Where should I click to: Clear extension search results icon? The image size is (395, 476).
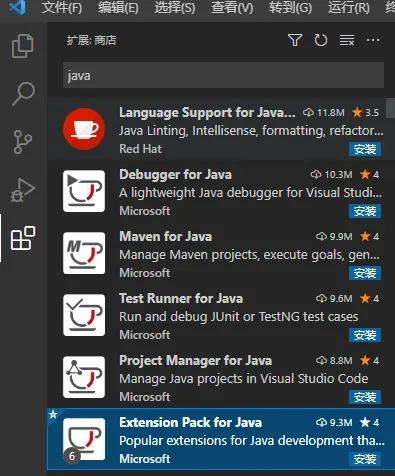pyautogui.click(x=347, y=40)
